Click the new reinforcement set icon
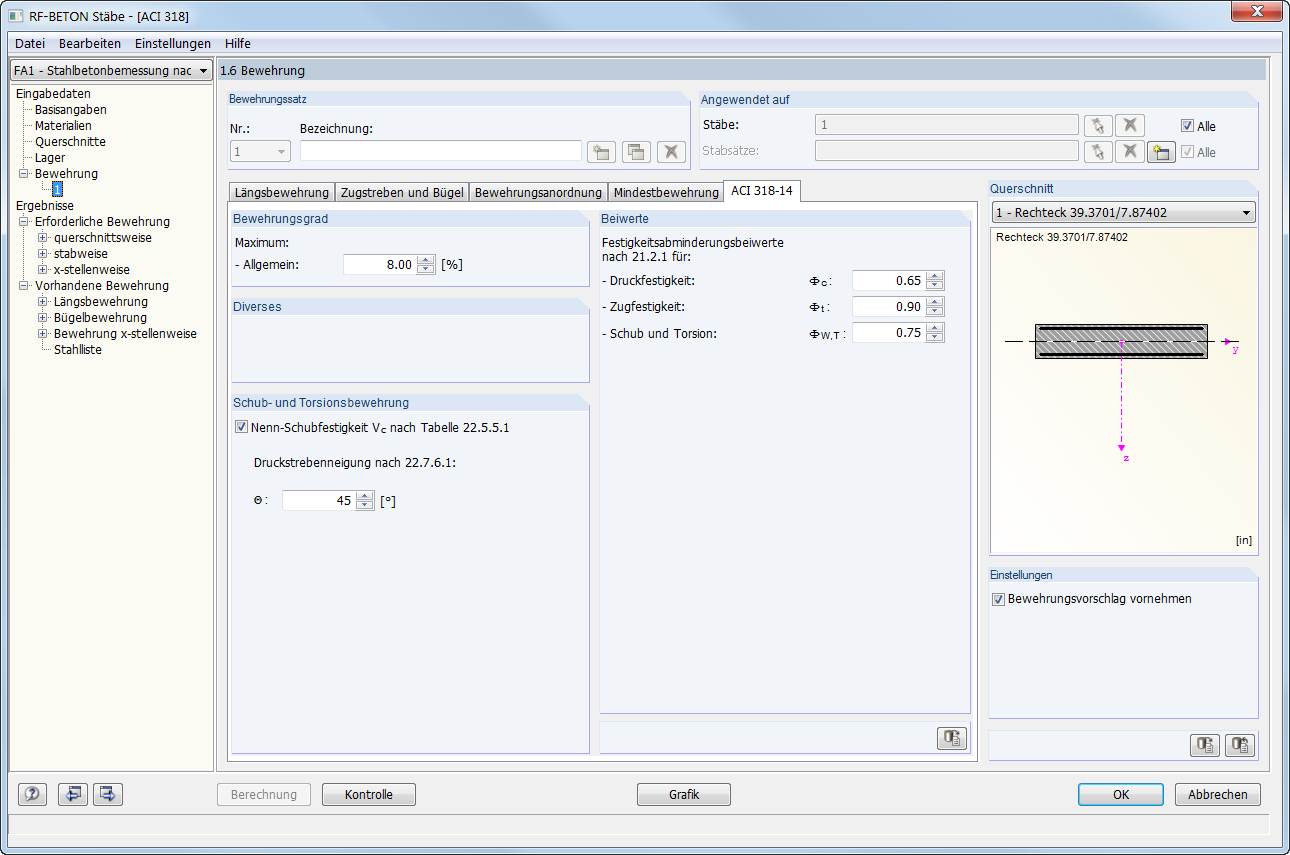1290x855 pixels. 601,152
